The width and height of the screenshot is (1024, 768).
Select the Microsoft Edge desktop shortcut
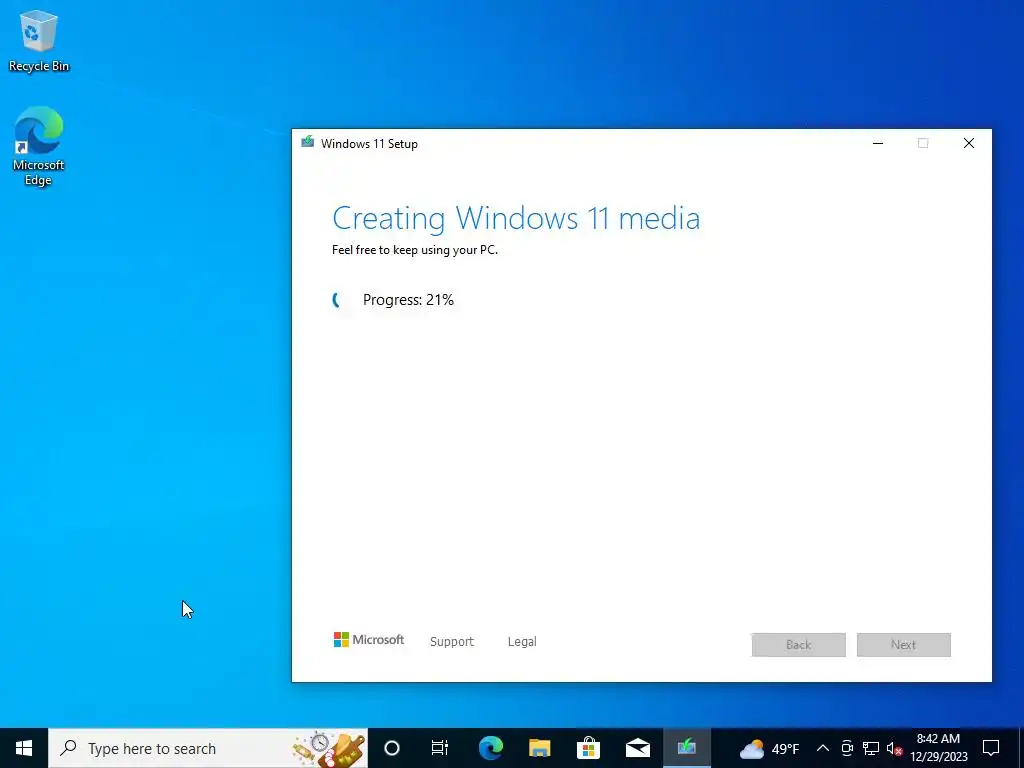39,146
